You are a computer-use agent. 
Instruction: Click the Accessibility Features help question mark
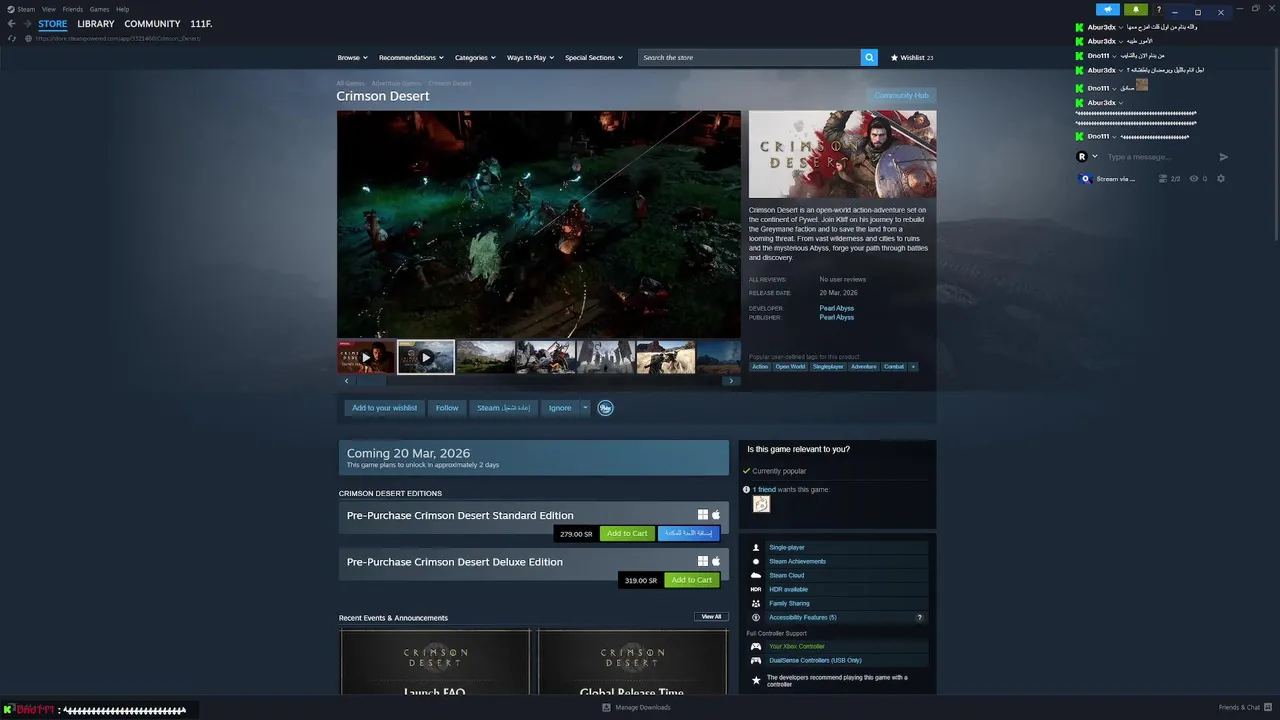click(919, 617)
